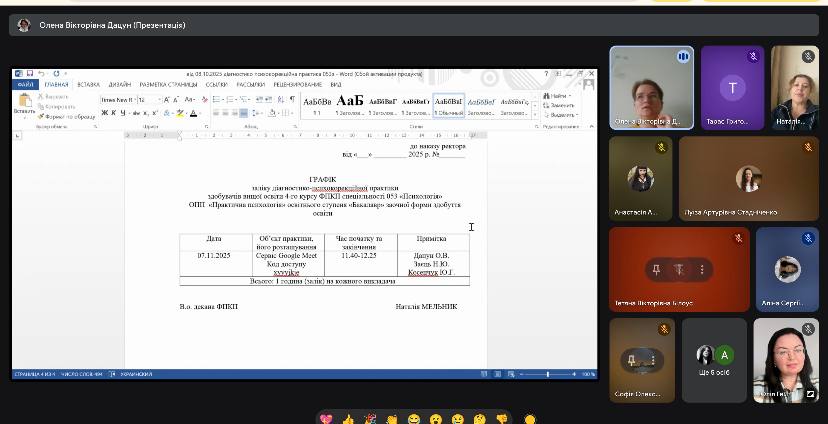This screenshot has width=828, height=424.
Task: Click the zoom slider in Word status bar
Action: pyautogui.click(x=547, y=374)
